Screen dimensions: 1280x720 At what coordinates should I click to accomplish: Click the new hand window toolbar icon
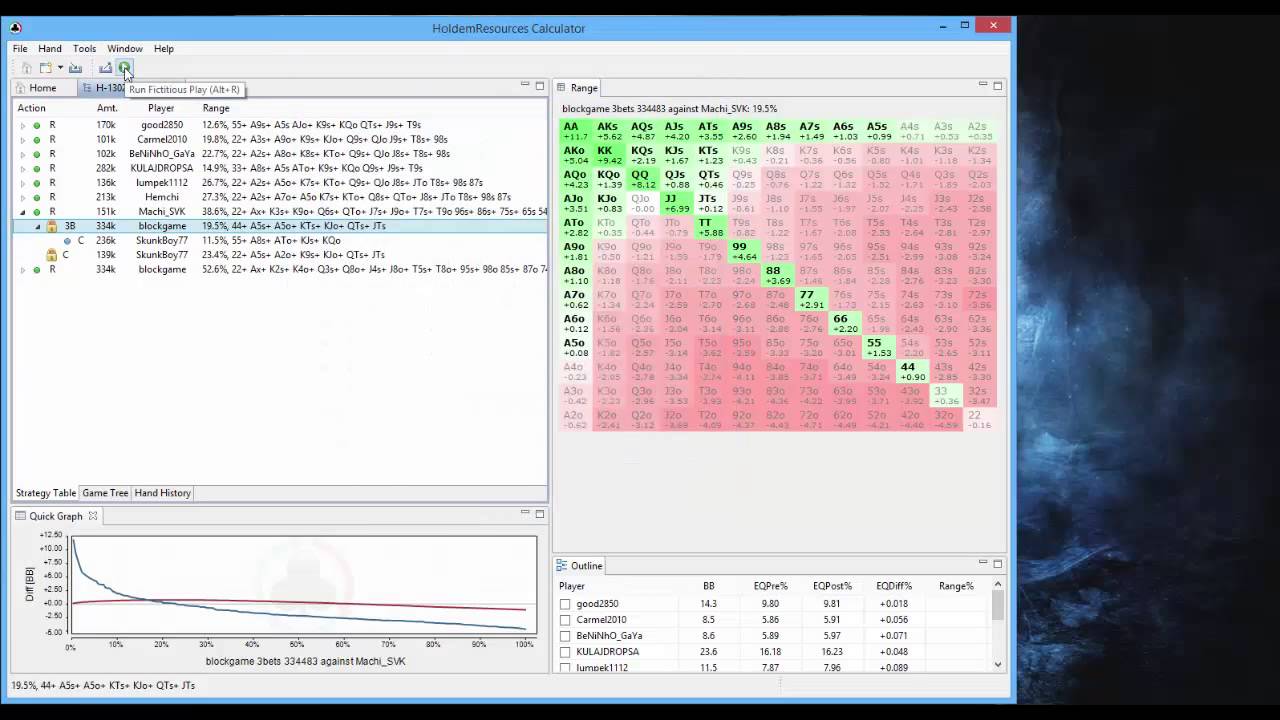pos(46,68)
